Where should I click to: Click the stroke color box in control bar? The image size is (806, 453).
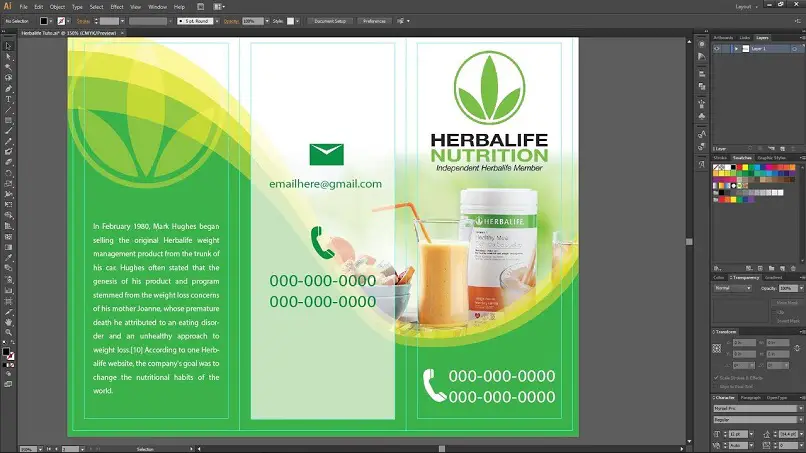point(61,21)
